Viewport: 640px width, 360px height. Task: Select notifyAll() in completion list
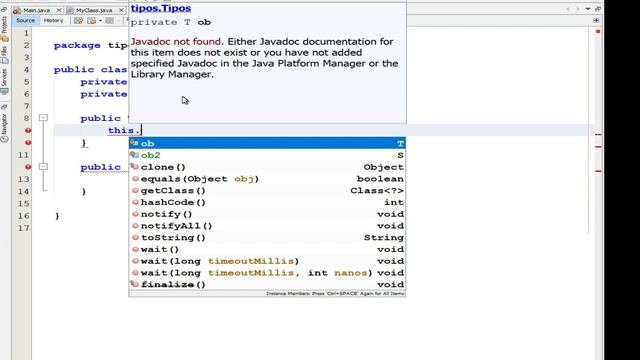267,226
